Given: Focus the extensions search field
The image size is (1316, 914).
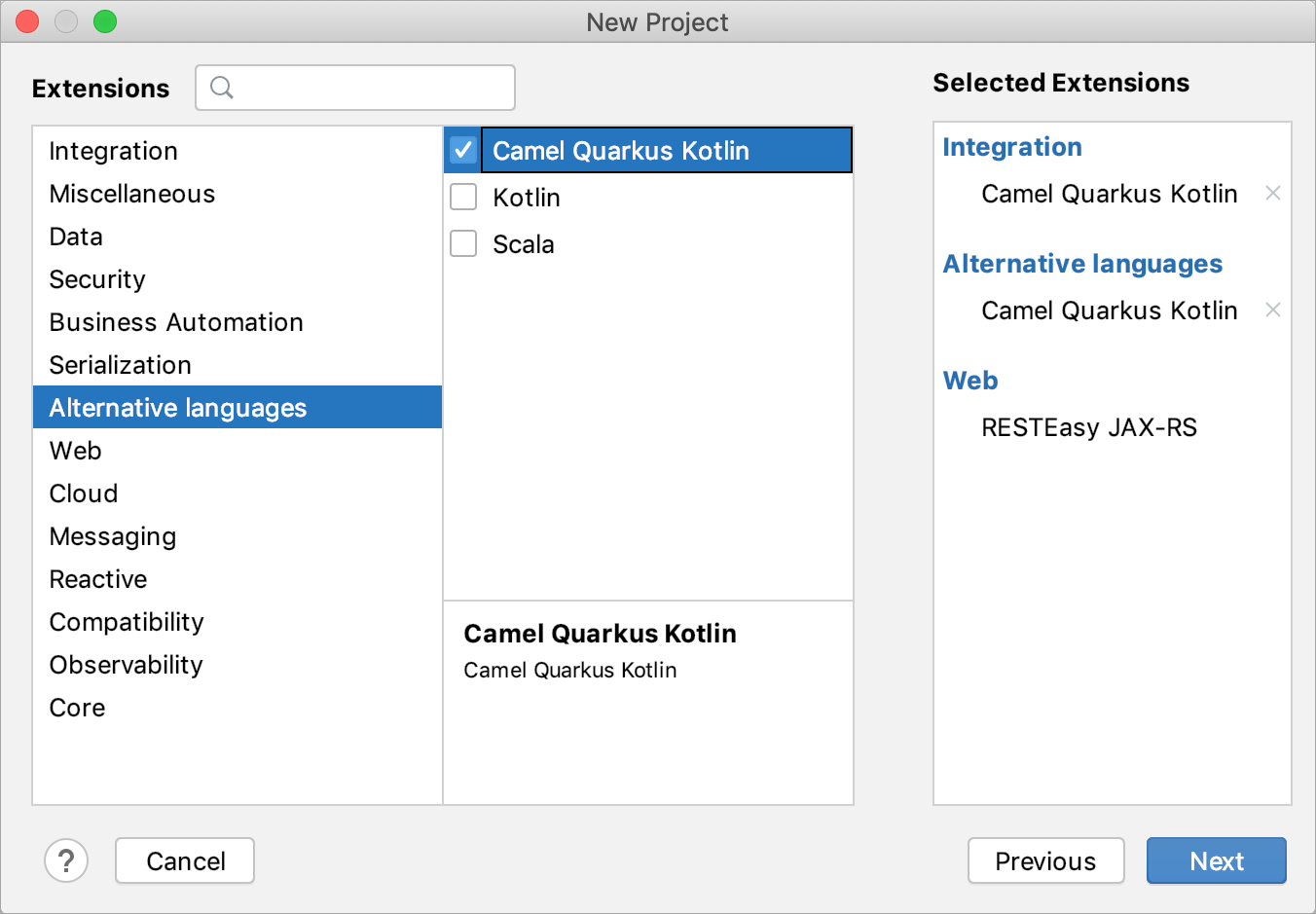Looking at the screenshot, I should 355,88.
